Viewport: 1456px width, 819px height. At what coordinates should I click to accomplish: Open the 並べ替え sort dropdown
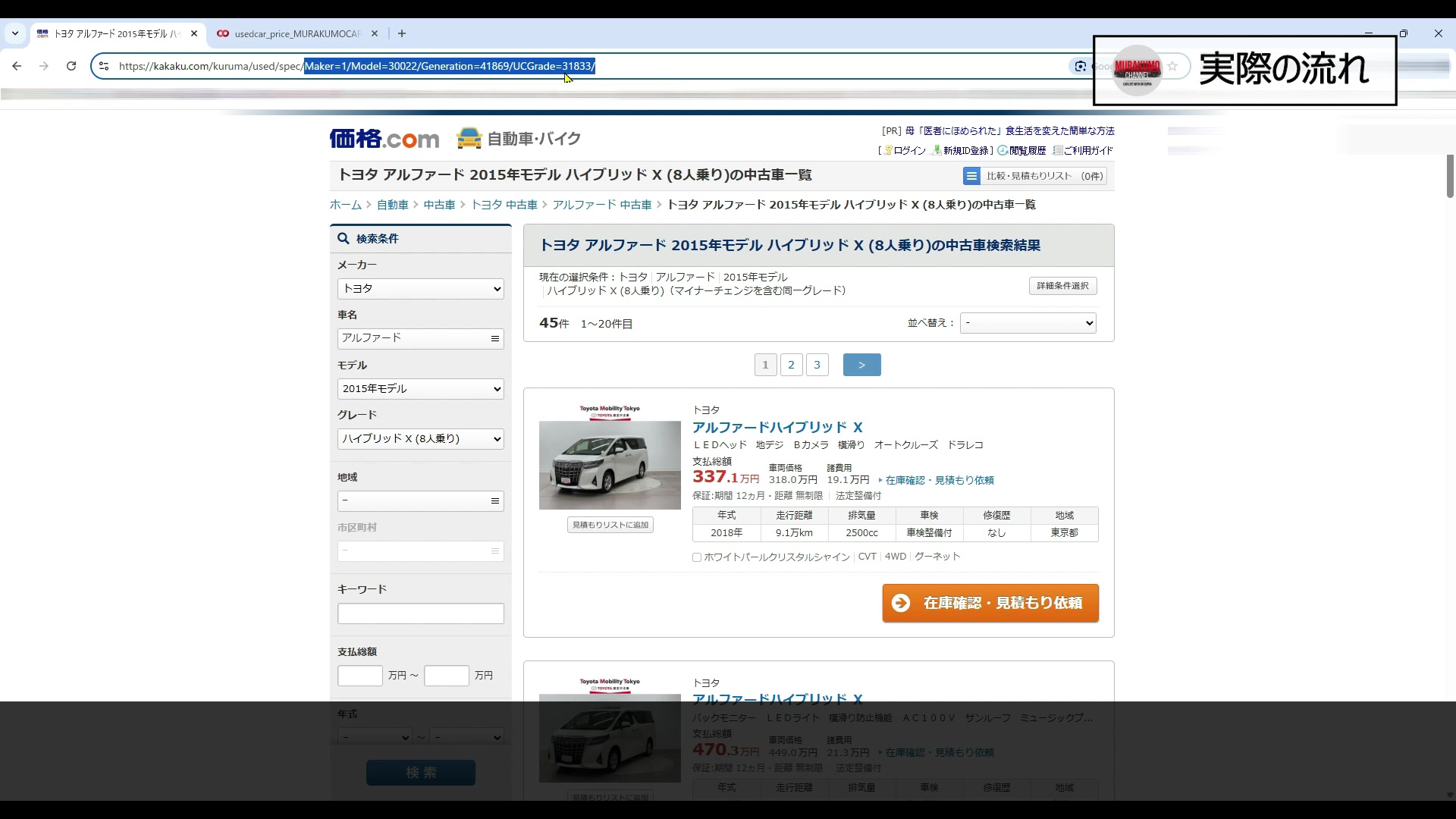click(1028, 323)
